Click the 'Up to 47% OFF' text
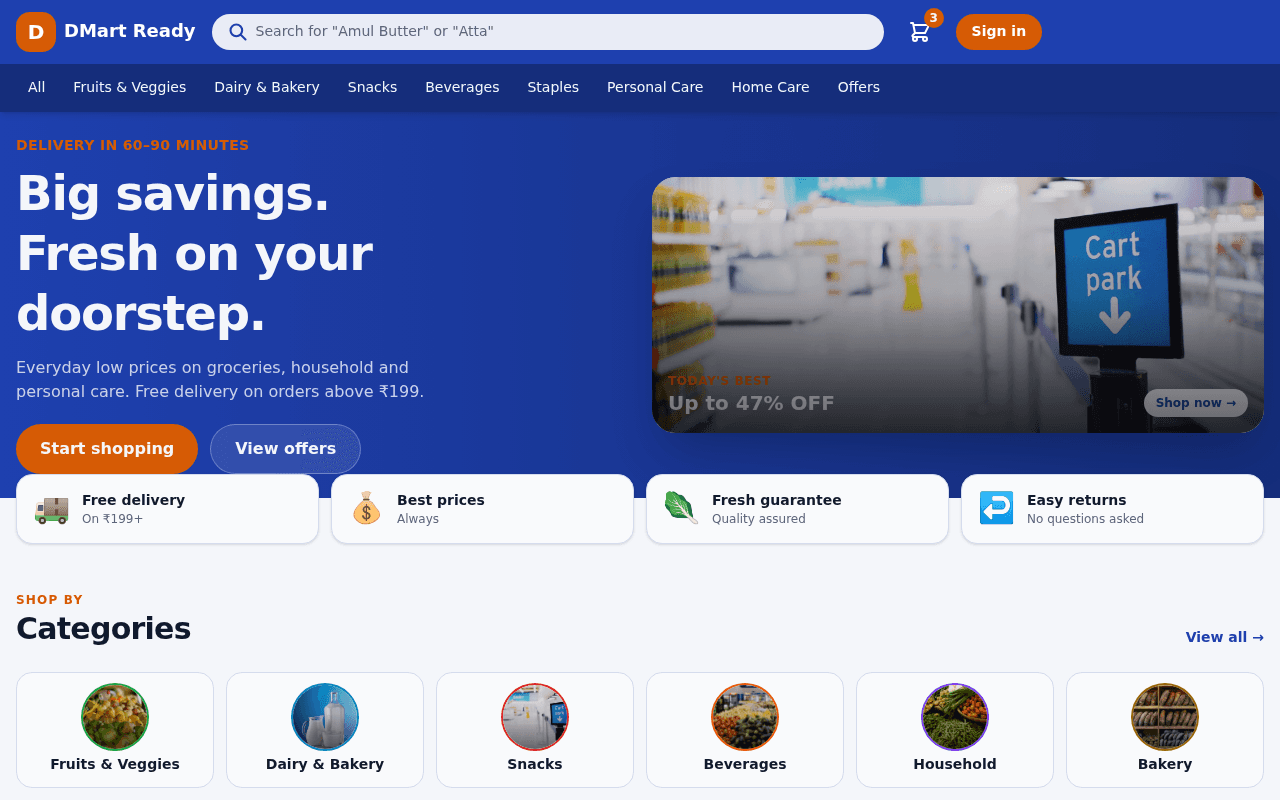Viewport: 1280px width, 800px height. 751,403
